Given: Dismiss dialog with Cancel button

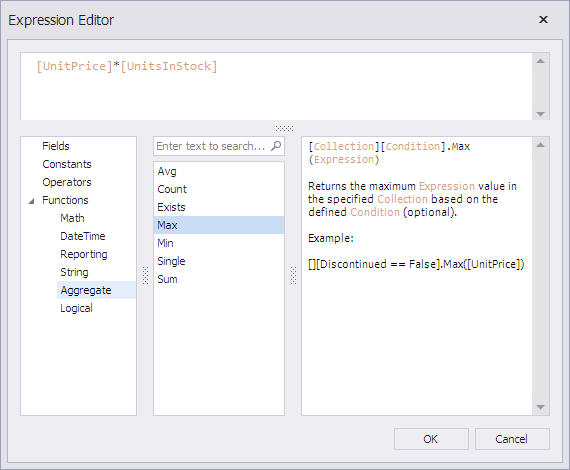Looking at the screenshot, I should (512, 439).
